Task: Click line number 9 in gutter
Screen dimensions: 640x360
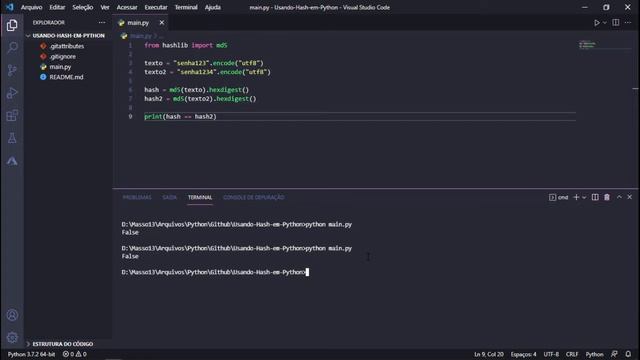Action: click(x=130, y=117)
